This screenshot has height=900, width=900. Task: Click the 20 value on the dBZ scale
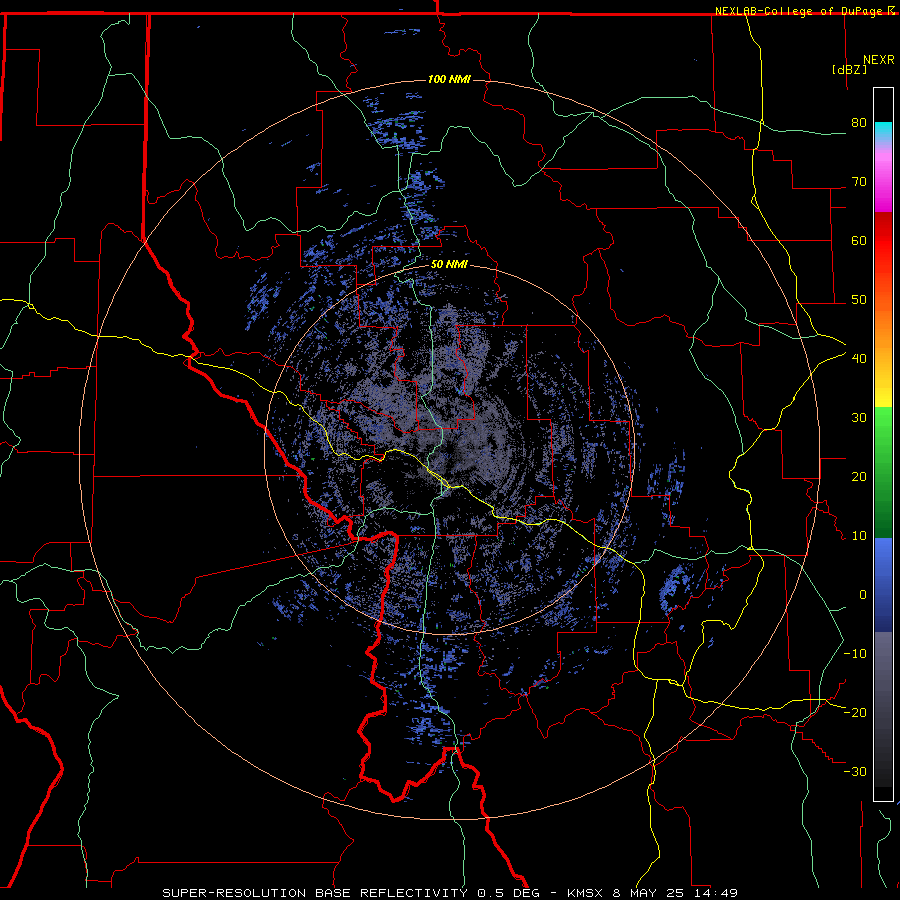click(859, 476)
